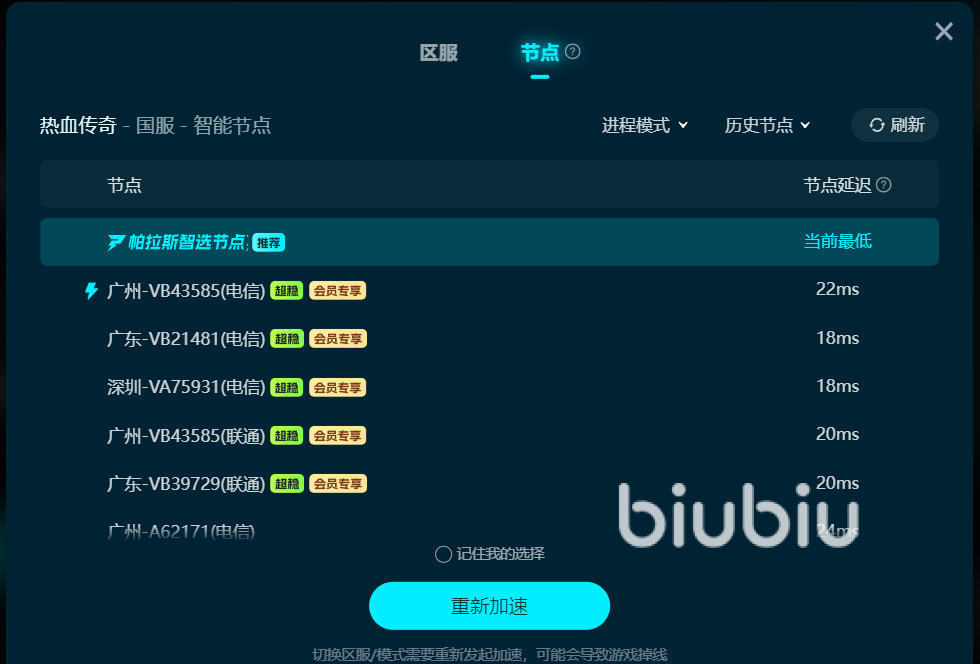Image resolution: width=980 pixels, height=664 pixels.
Task: Open the 进程模式 dropdown
Action: 644,125
